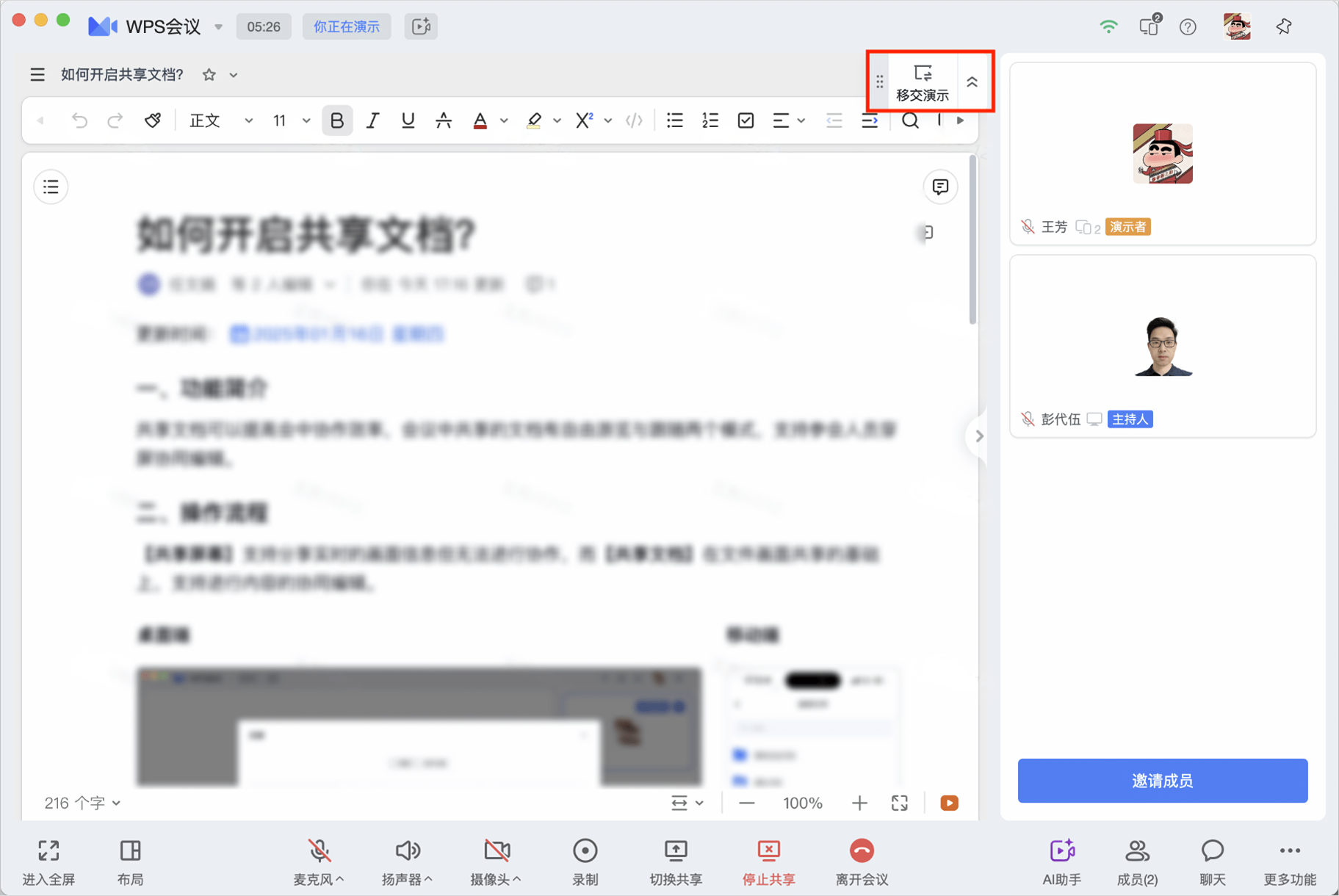Toggle bold formatting
This screenshot has width=1339, height=896.
(337, 120)
